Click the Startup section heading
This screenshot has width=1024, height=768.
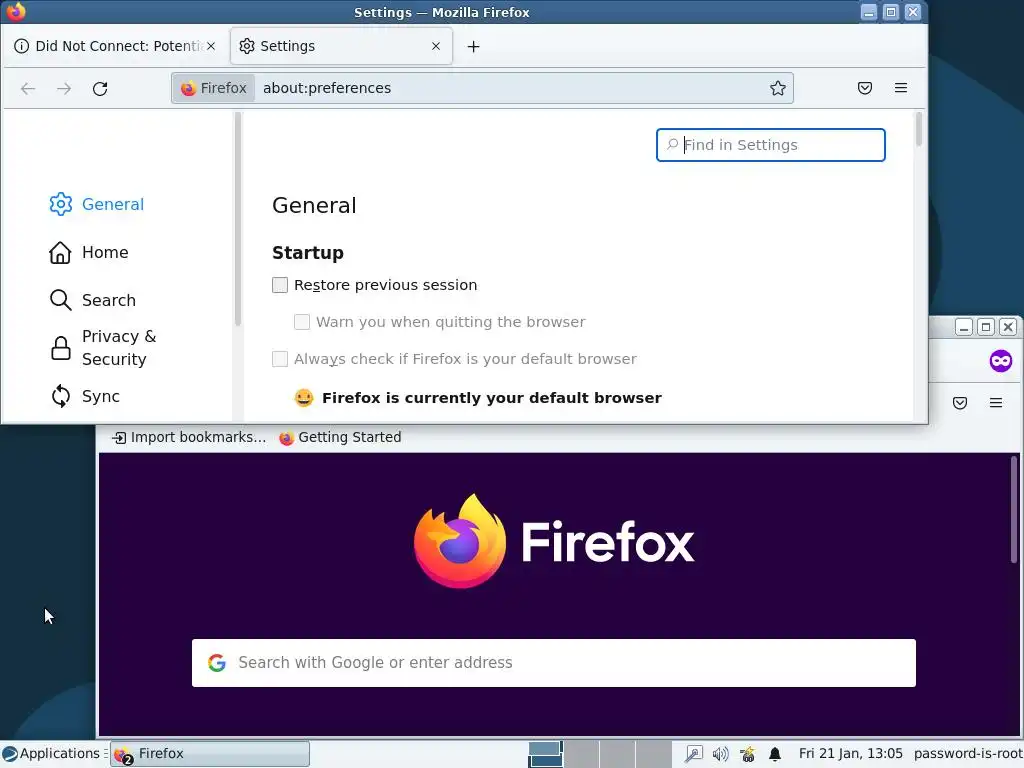coord(308,253)
